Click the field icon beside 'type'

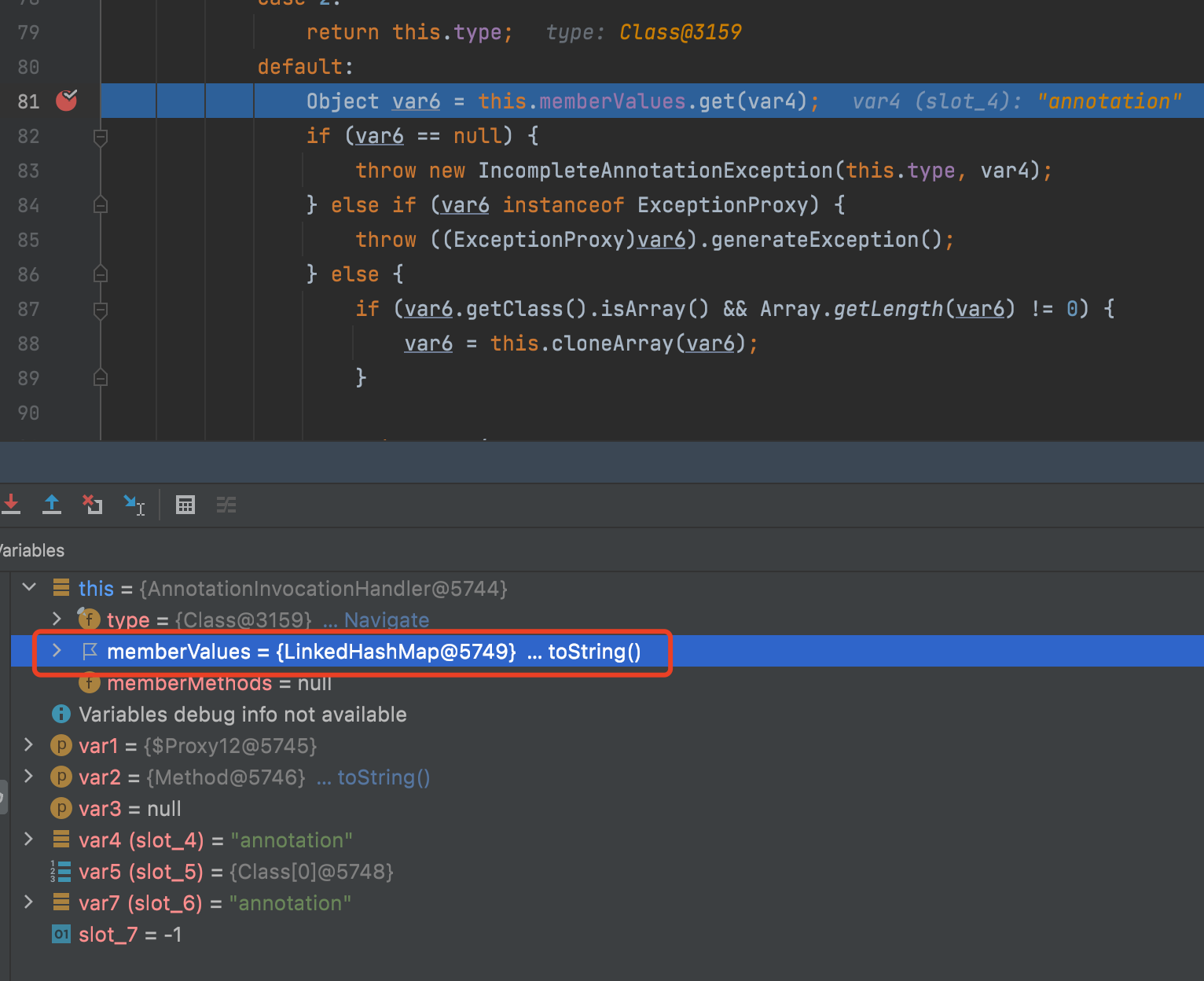pyautogui.click(x=88, y=619)
